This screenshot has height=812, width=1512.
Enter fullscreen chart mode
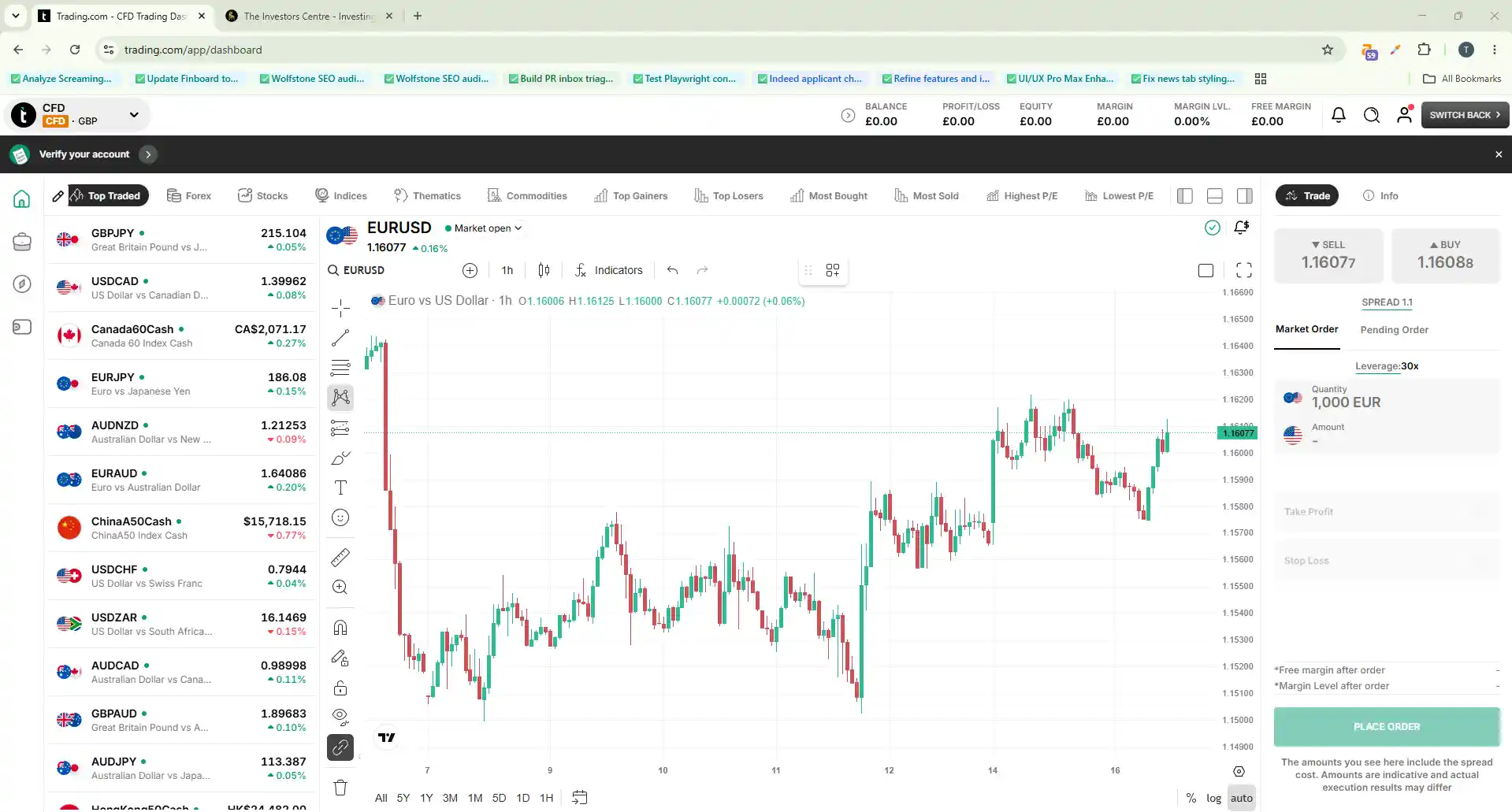(x=1244, y=270)
